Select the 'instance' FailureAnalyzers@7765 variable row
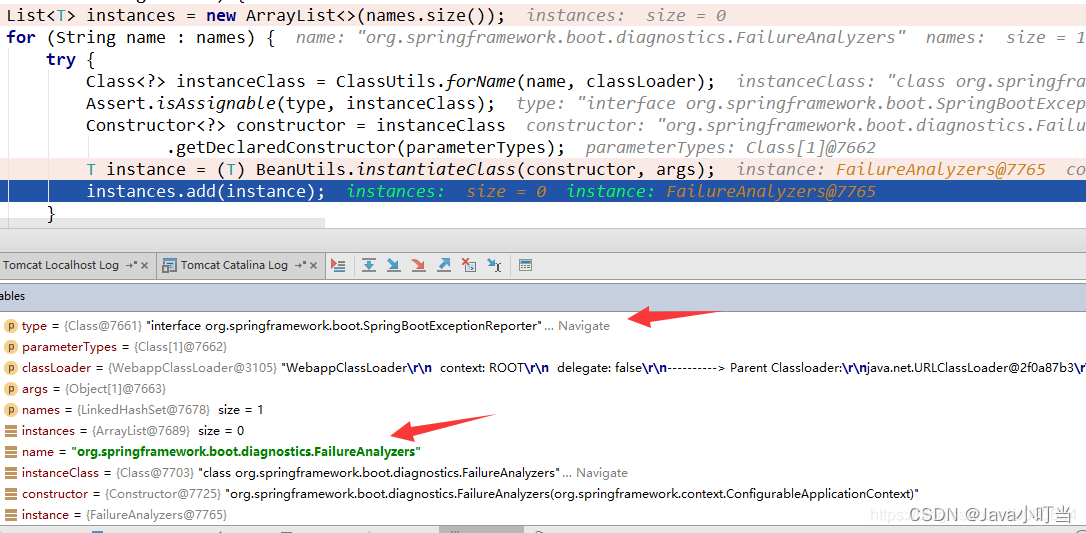The height and width of the screenshot is (533, 1086). tap(543, 515)
